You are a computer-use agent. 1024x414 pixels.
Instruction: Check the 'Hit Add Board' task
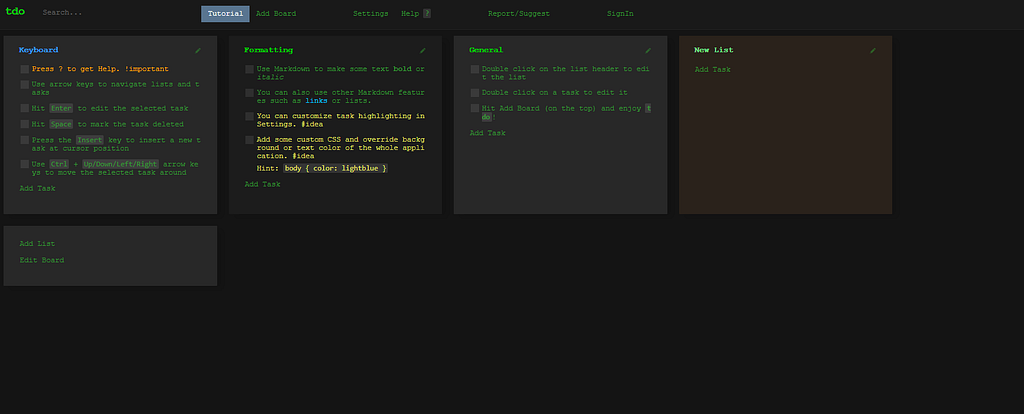pos(475,108)
